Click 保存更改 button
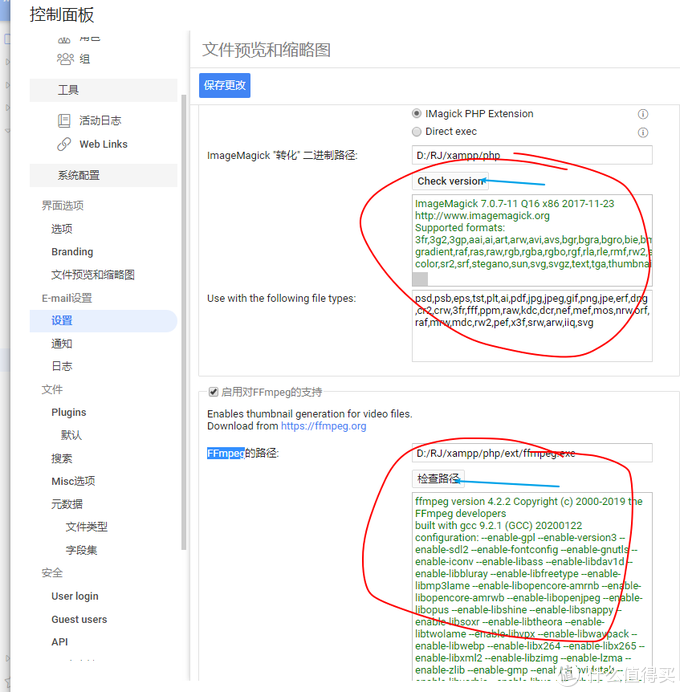This screenshot has width=680, height=692. 225,85
